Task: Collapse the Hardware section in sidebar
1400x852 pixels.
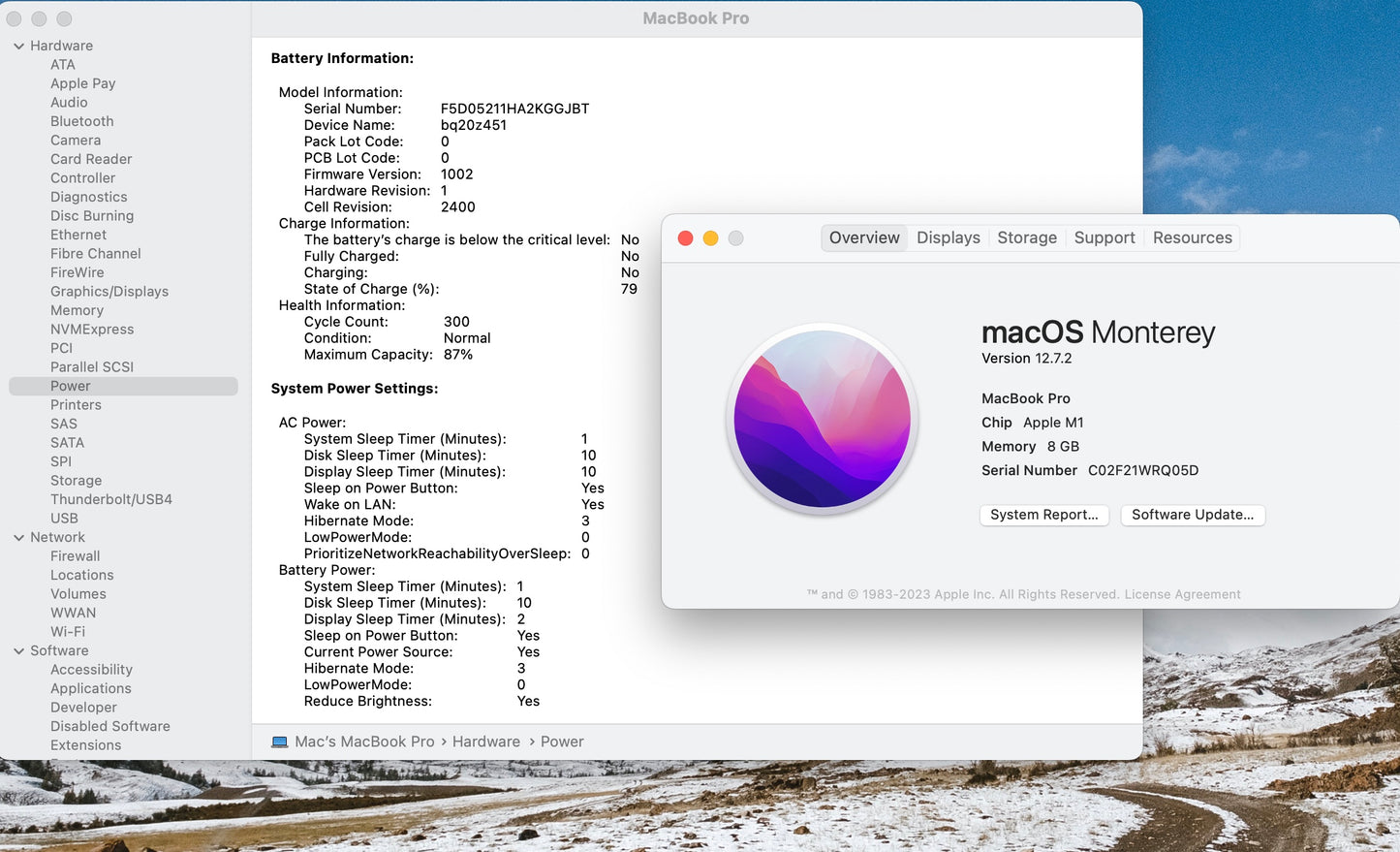Action: (18, 47)
